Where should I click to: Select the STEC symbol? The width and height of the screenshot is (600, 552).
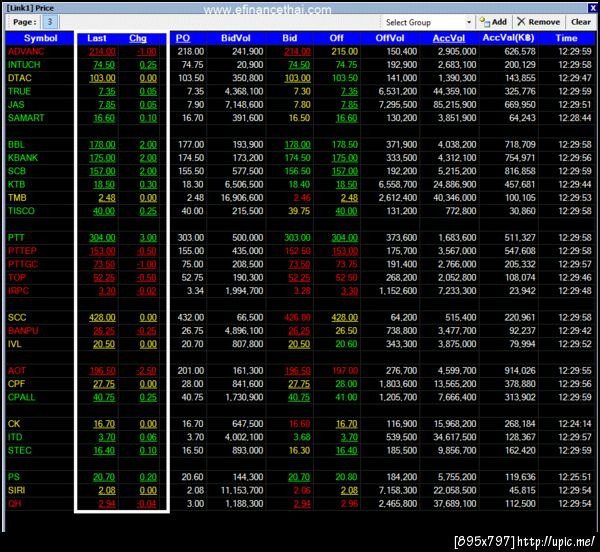(x=20, y=450)
